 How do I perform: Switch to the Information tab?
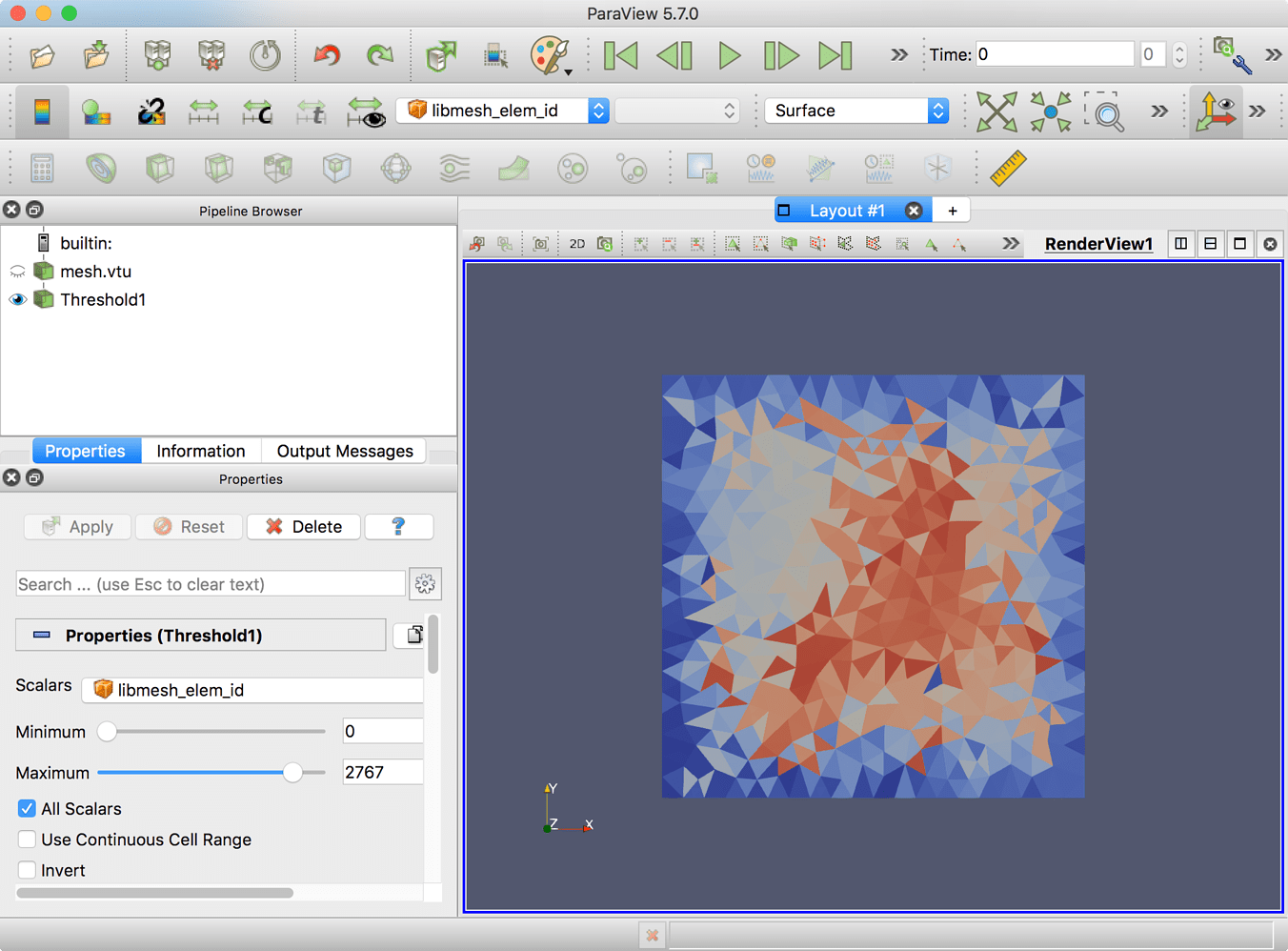point(201,451)
